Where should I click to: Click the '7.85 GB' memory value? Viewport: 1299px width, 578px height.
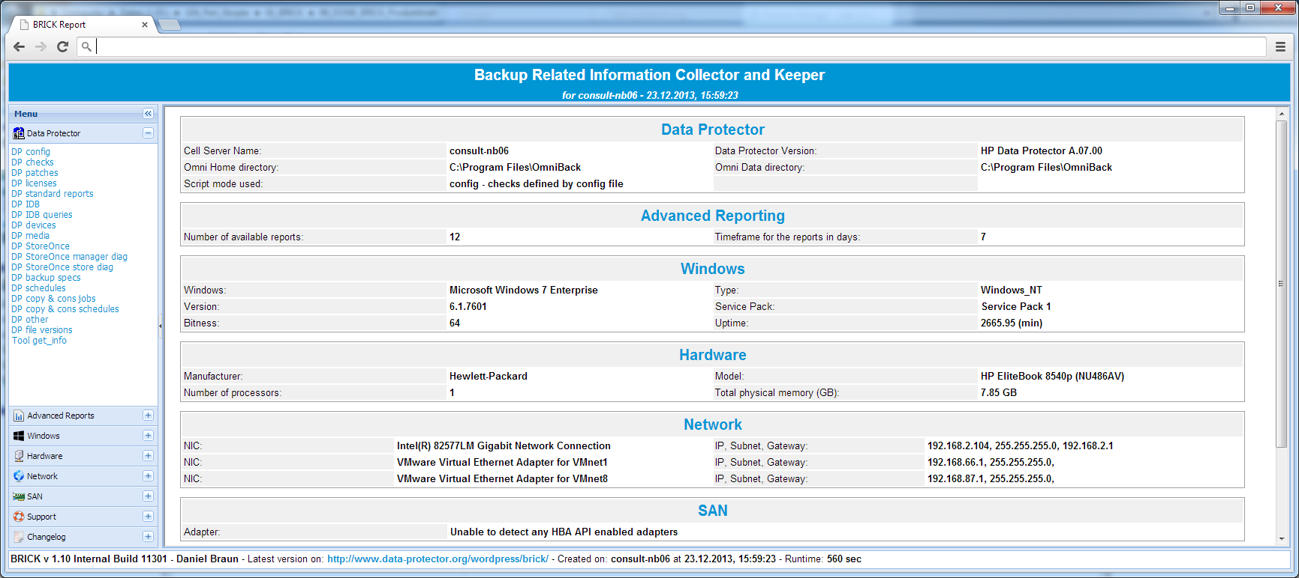click(x=998, y=393)
